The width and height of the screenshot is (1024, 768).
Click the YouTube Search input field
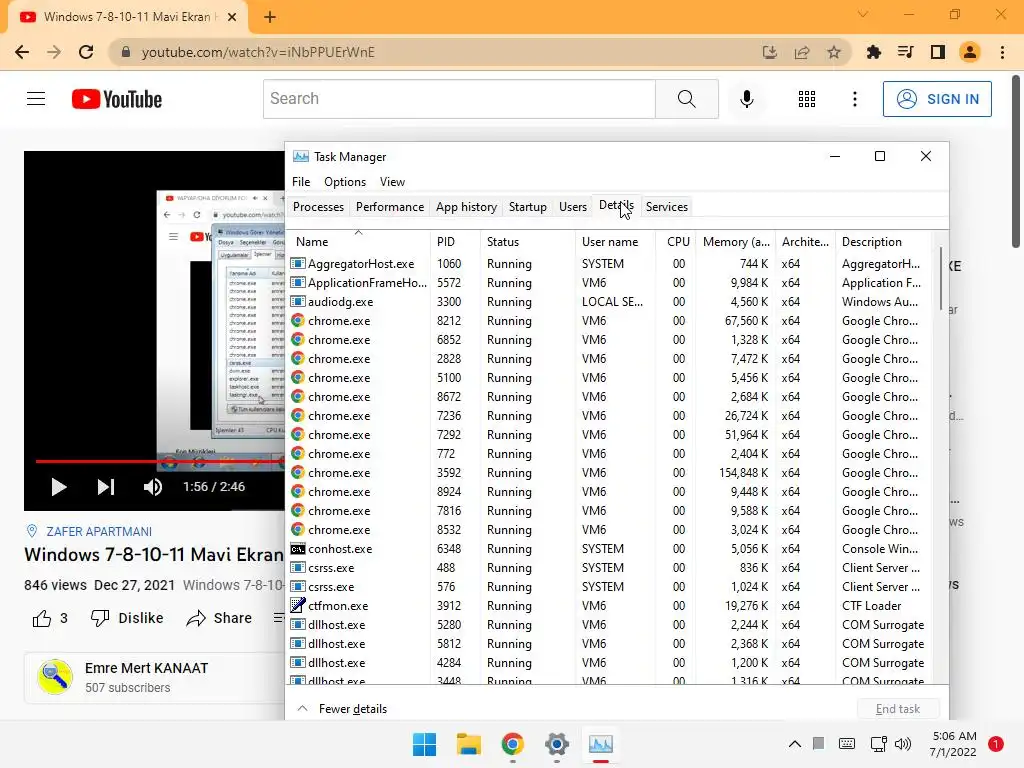459,99
